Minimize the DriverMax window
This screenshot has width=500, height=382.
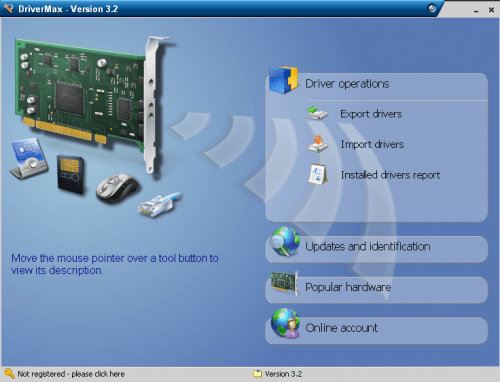pos(476,10)
